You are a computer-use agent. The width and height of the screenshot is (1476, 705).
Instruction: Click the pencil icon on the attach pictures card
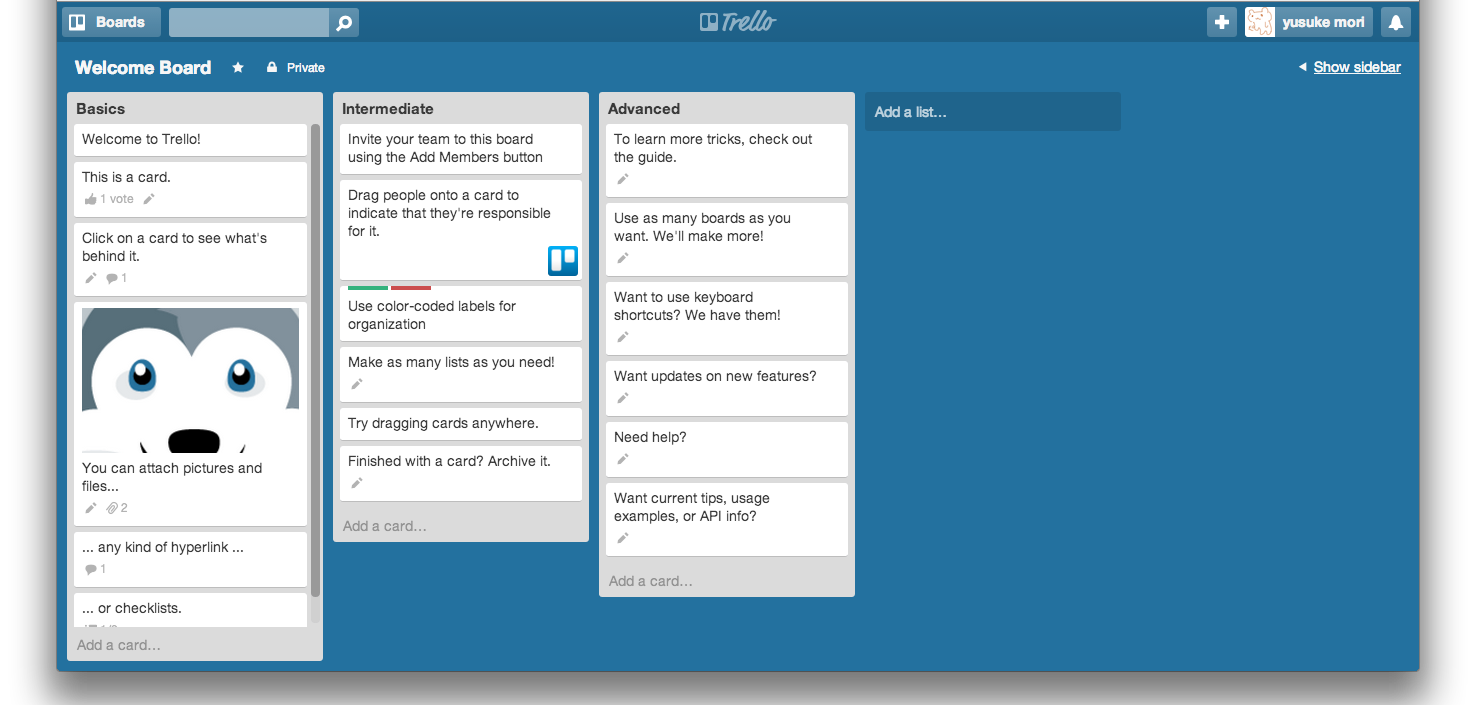click(91, 508)
